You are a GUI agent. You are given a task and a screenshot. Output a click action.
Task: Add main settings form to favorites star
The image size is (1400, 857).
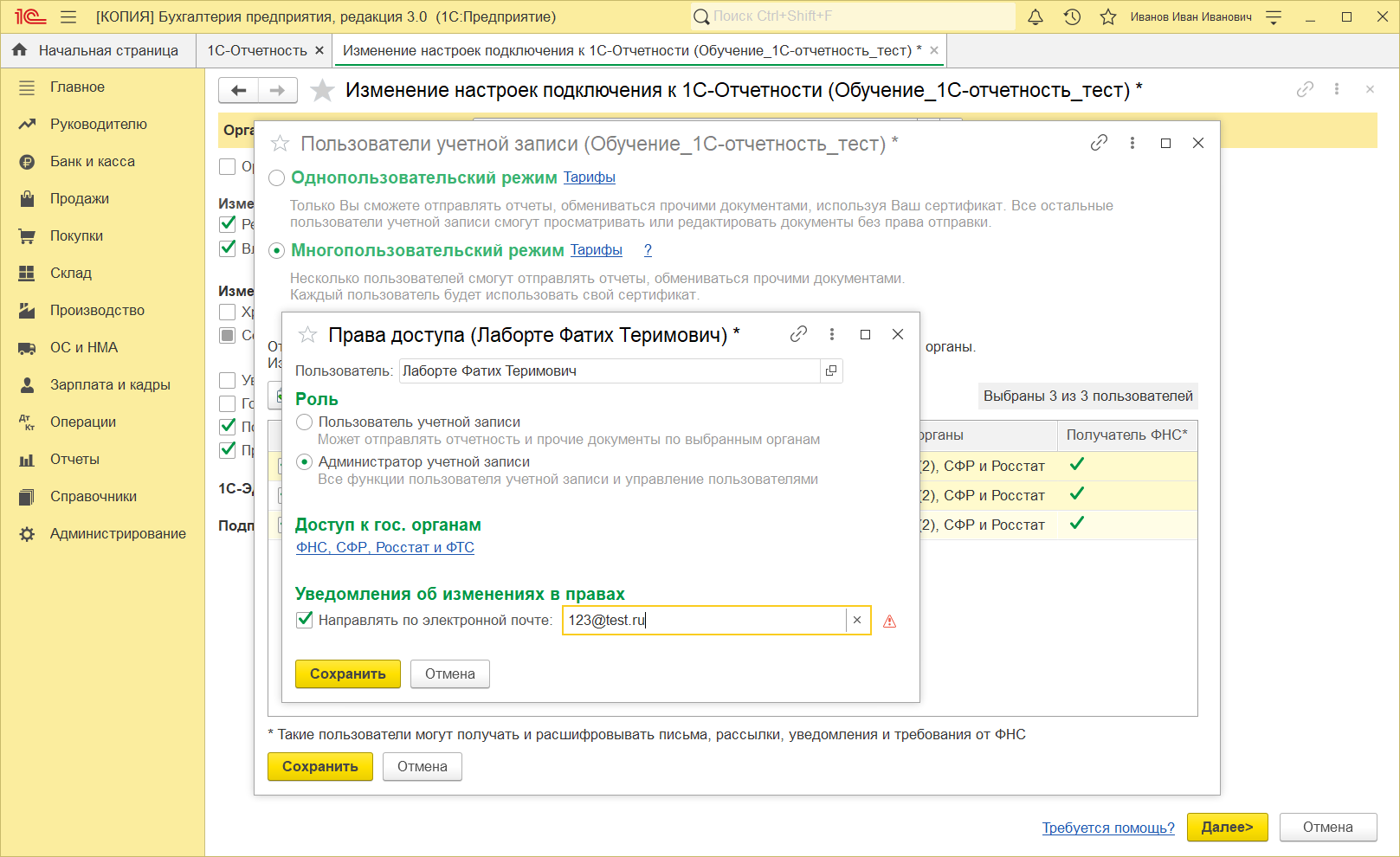point(322,90)
